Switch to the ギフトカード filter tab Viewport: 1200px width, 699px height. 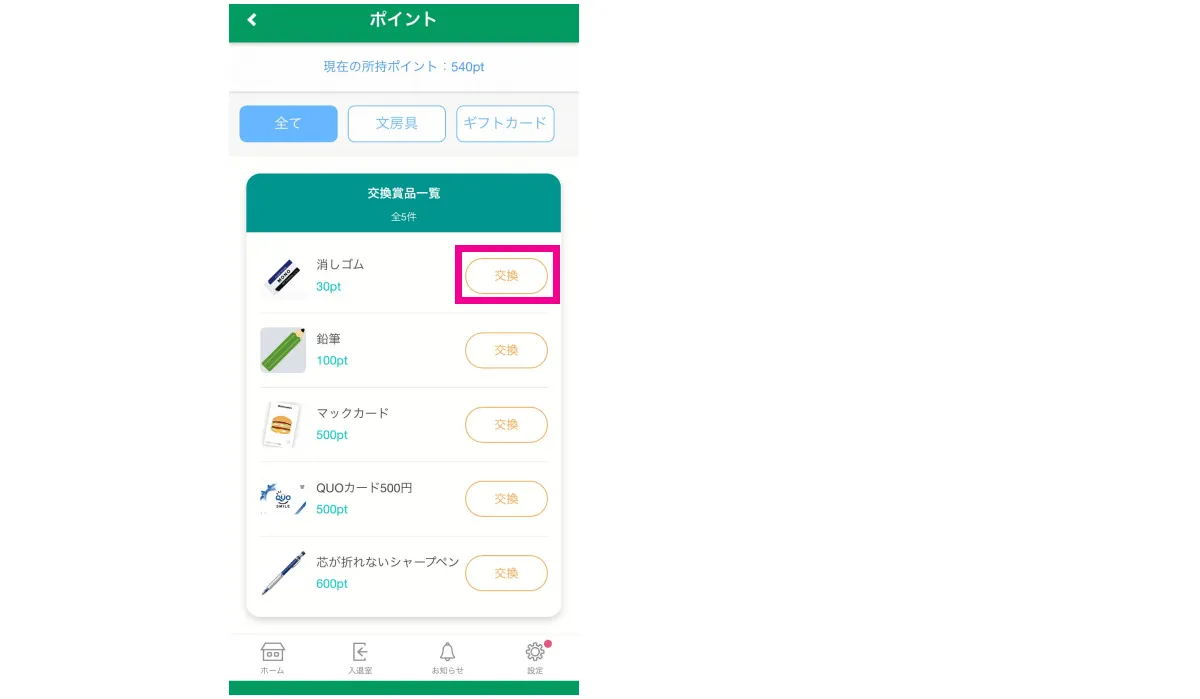pyautogui.click(x=505, y=124)
